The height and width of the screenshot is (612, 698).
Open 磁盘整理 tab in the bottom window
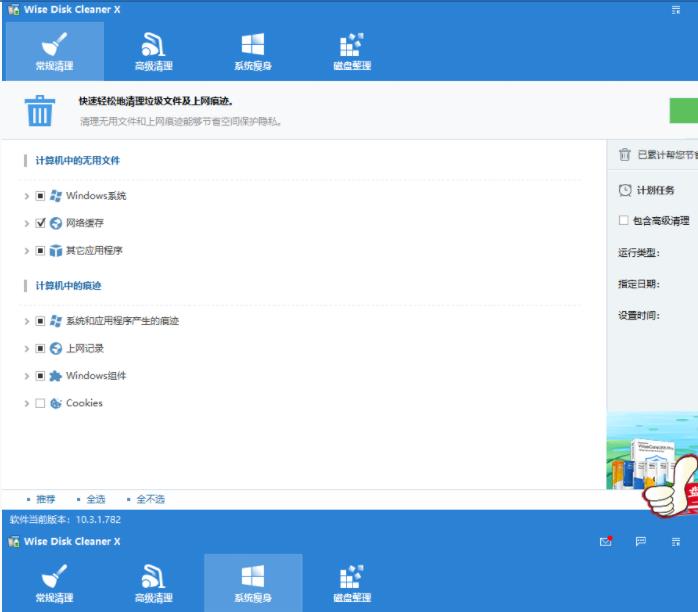[352, 583]
